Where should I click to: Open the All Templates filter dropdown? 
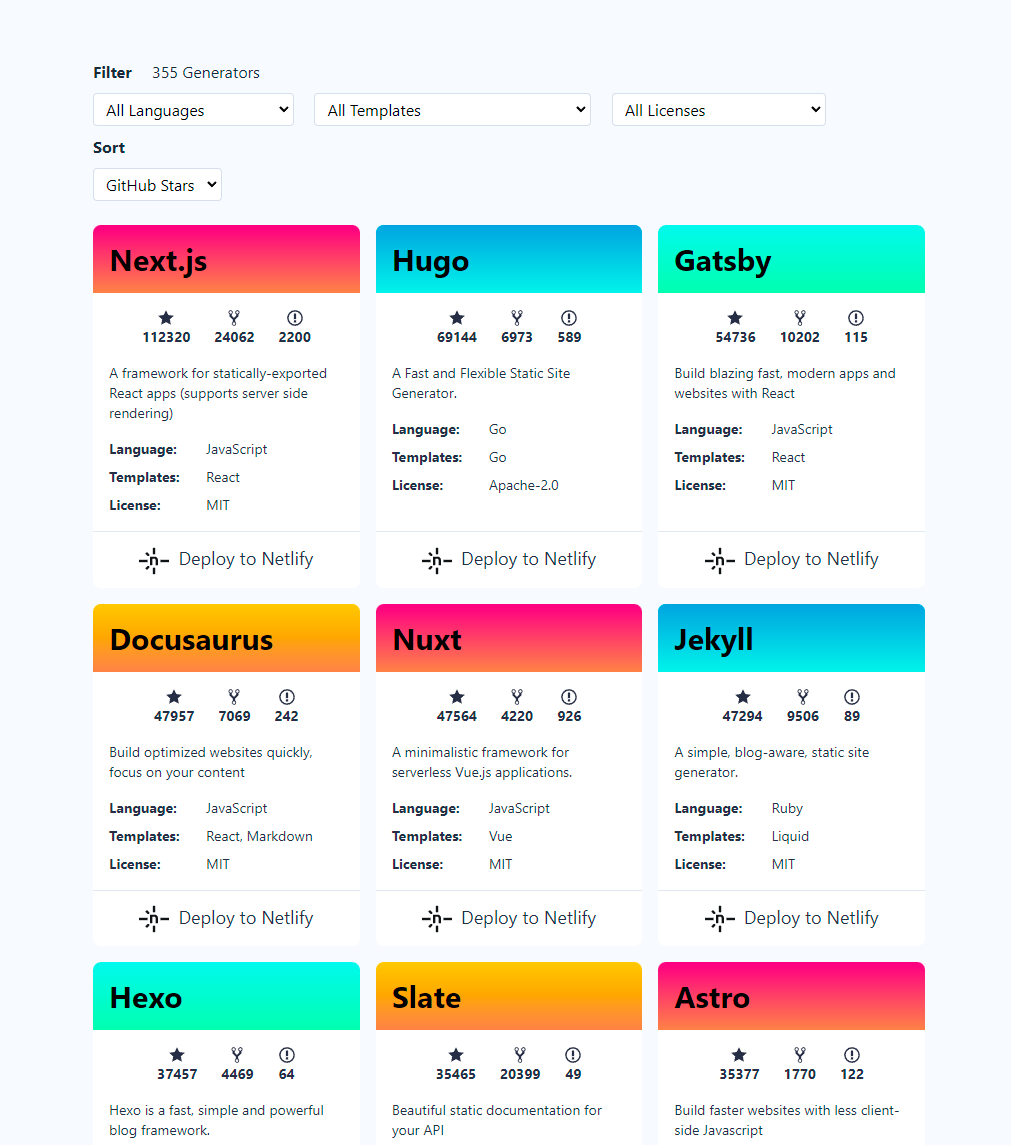(452, 110)
